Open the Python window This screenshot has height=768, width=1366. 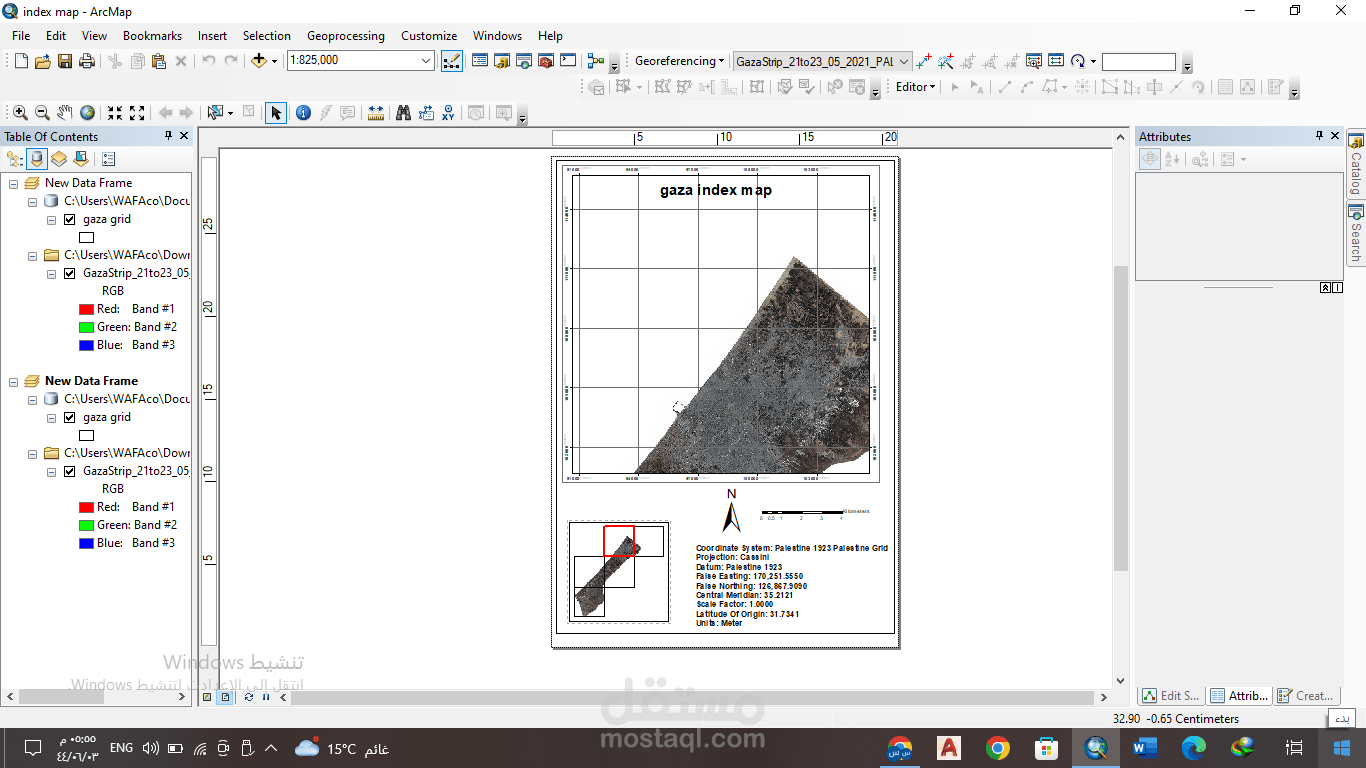(x=568, y=61)
